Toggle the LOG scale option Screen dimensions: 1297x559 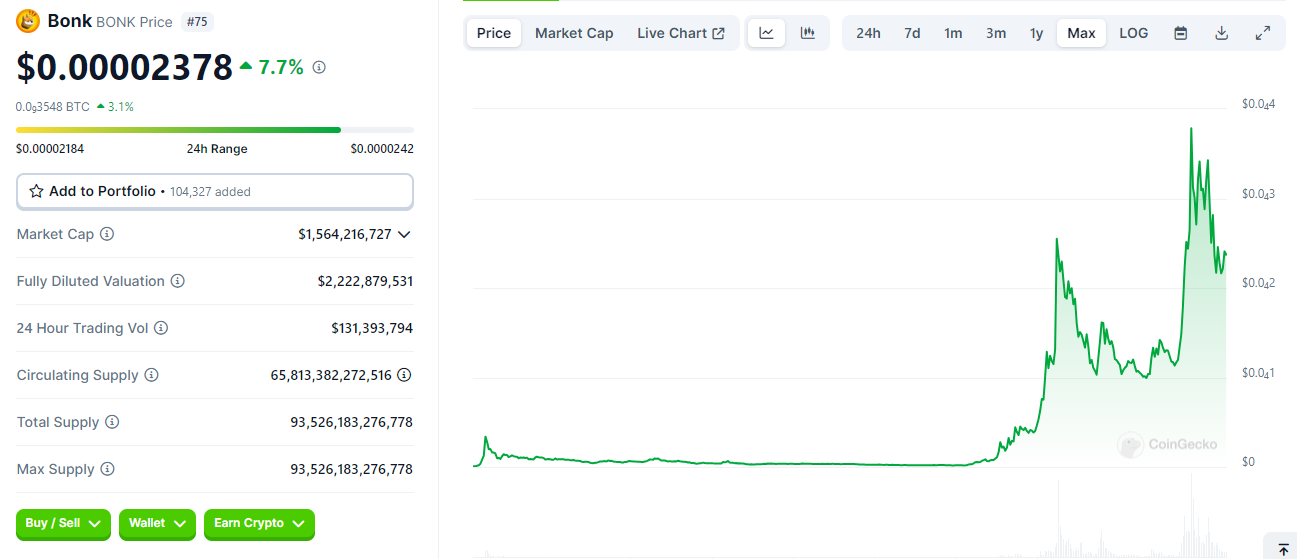(x=1134, y=33)
